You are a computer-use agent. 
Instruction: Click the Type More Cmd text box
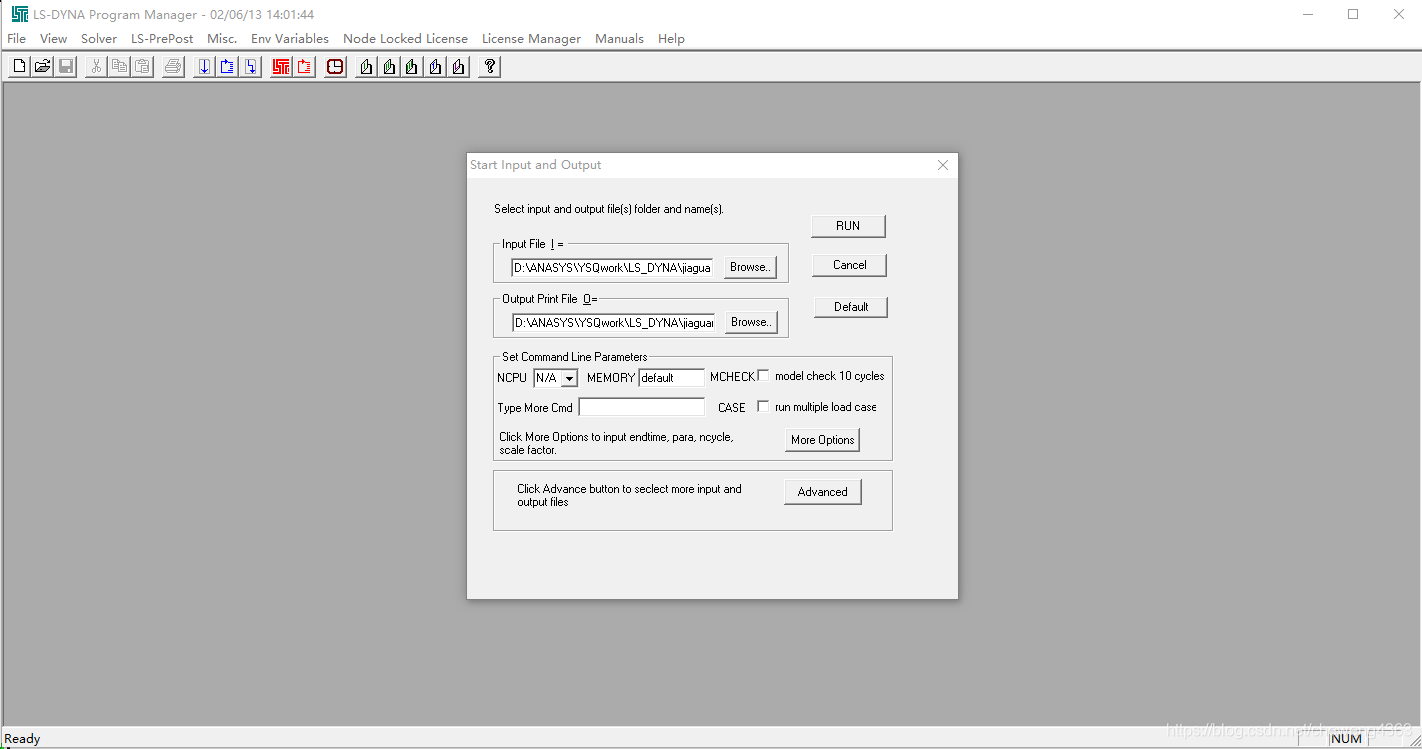642,407
